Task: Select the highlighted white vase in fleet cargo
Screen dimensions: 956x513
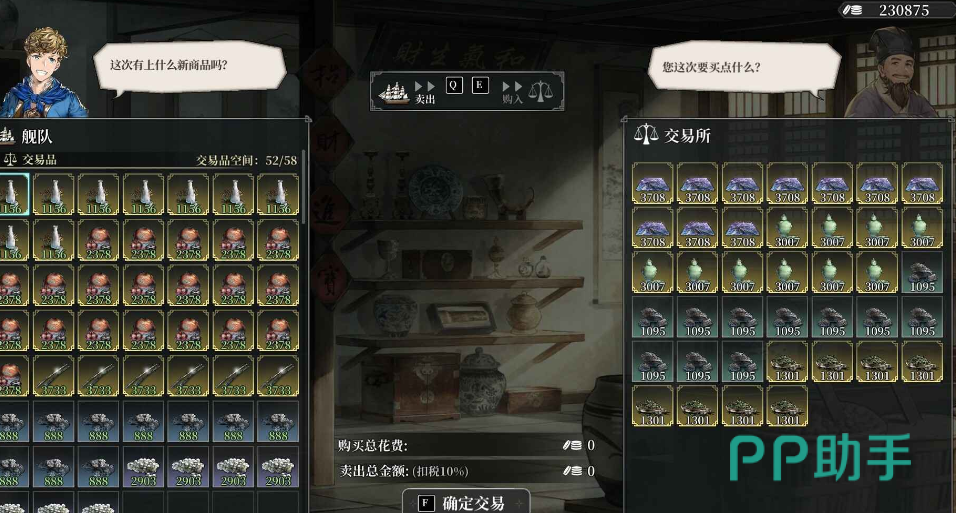Action: [x=13, y=194]
